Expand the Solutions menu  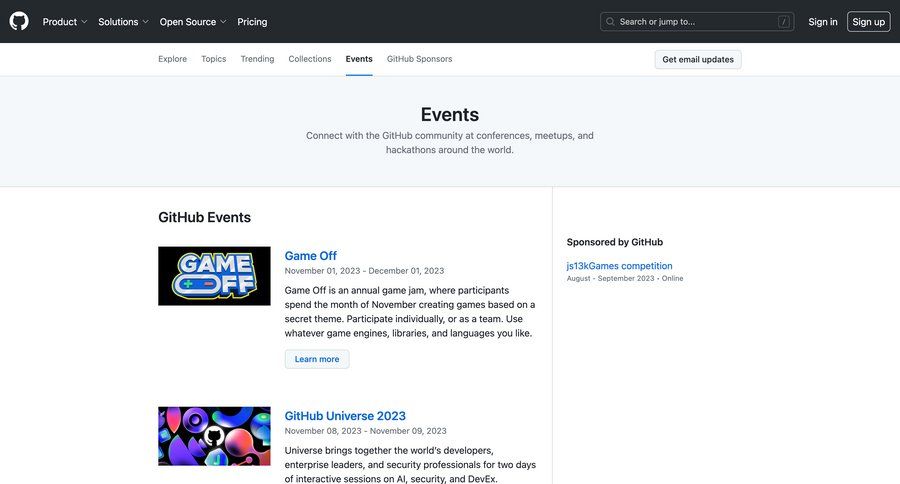[x=123, y=22]
